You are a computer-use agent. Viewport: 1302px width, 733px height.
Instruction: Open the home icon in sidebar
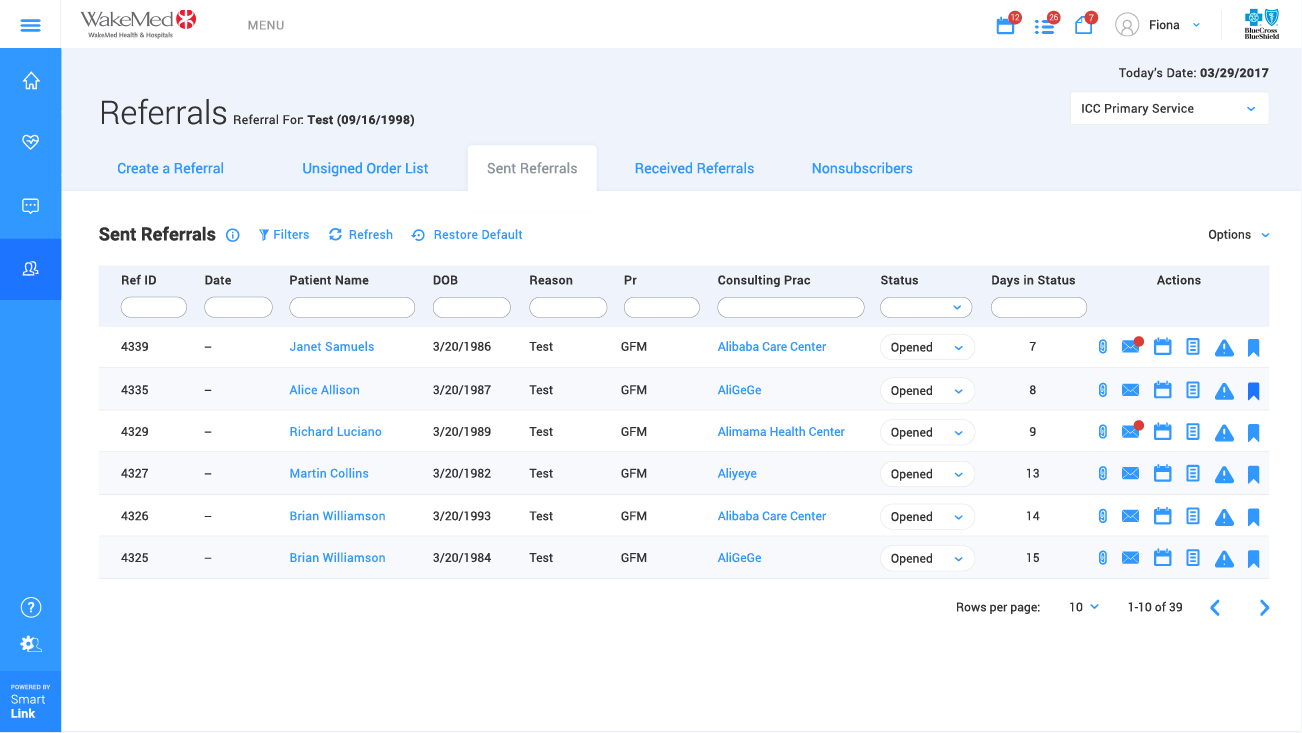tap(31, 81)
